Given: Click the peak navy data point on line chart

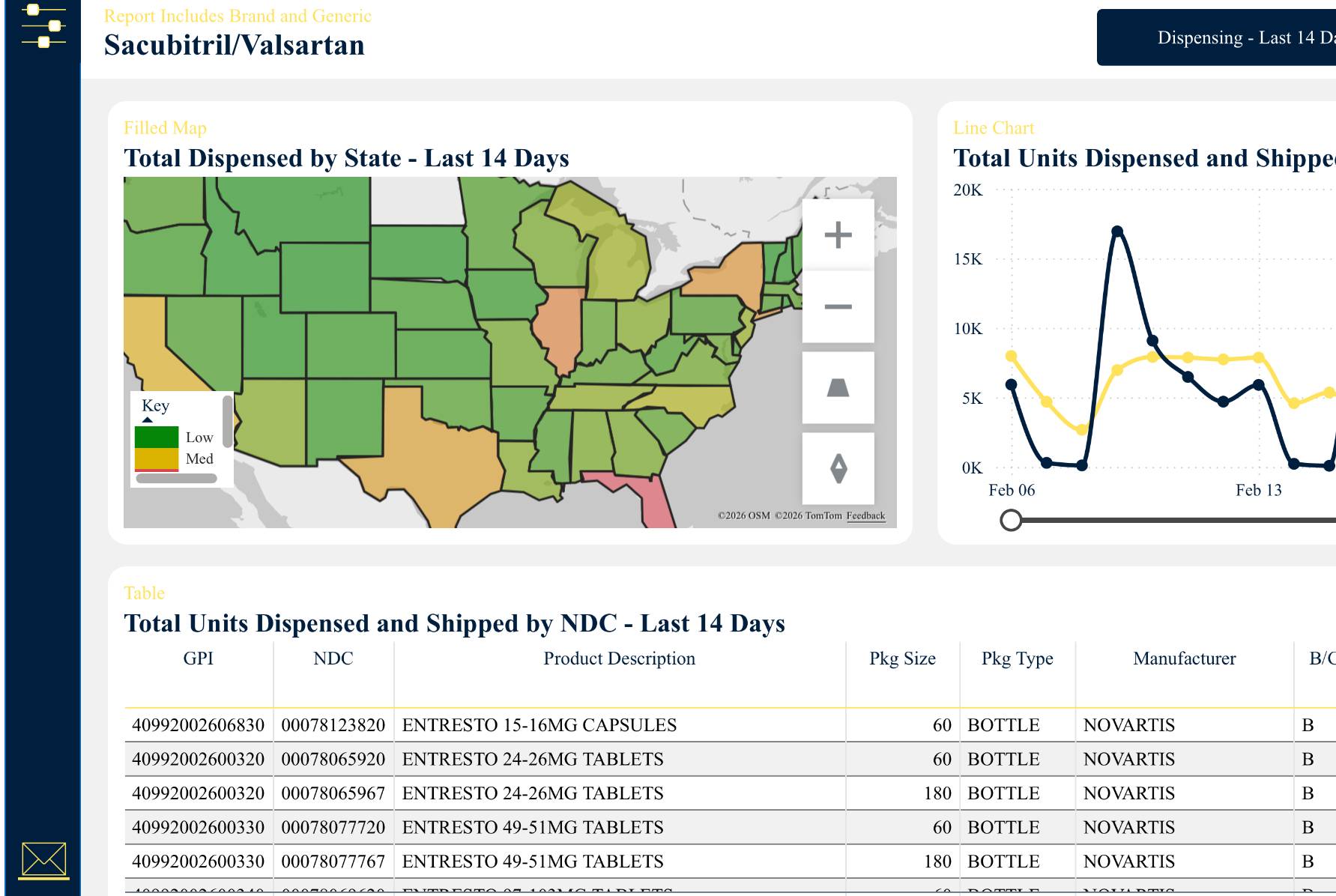Looking at the screenshot, I should pos(1117,231).
